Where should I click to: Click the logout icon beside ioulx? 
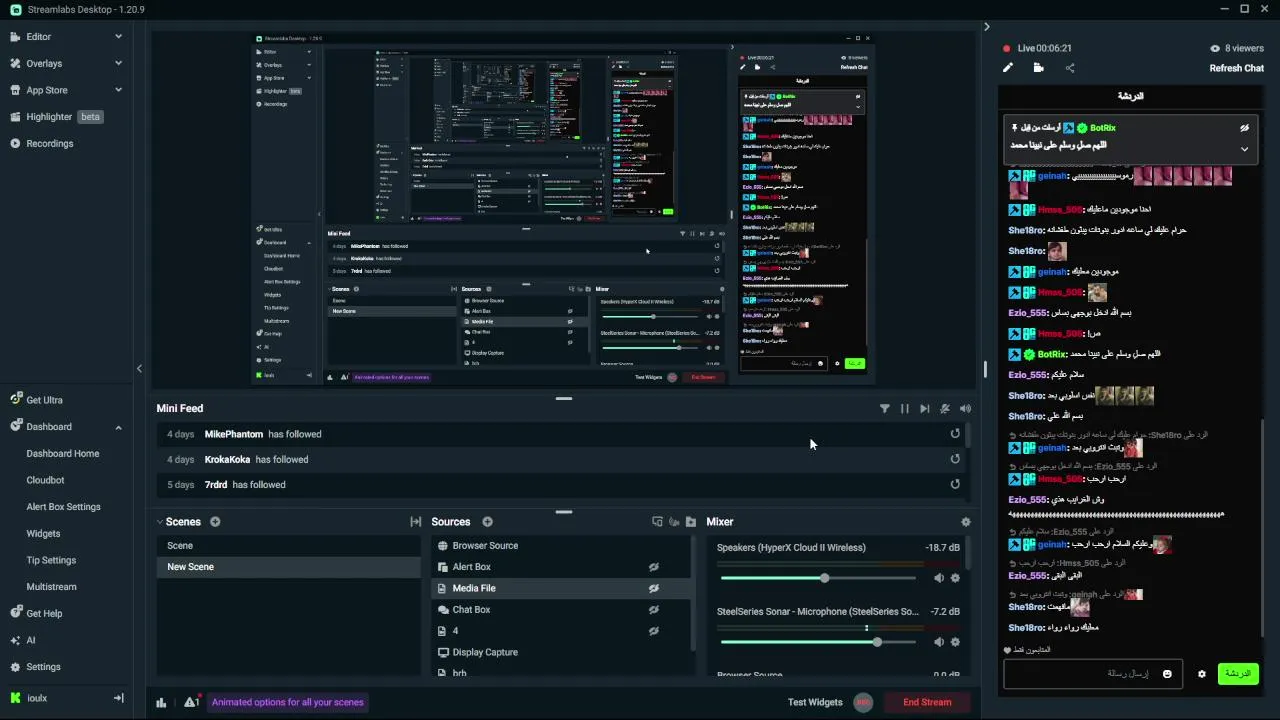coord(118,698)
